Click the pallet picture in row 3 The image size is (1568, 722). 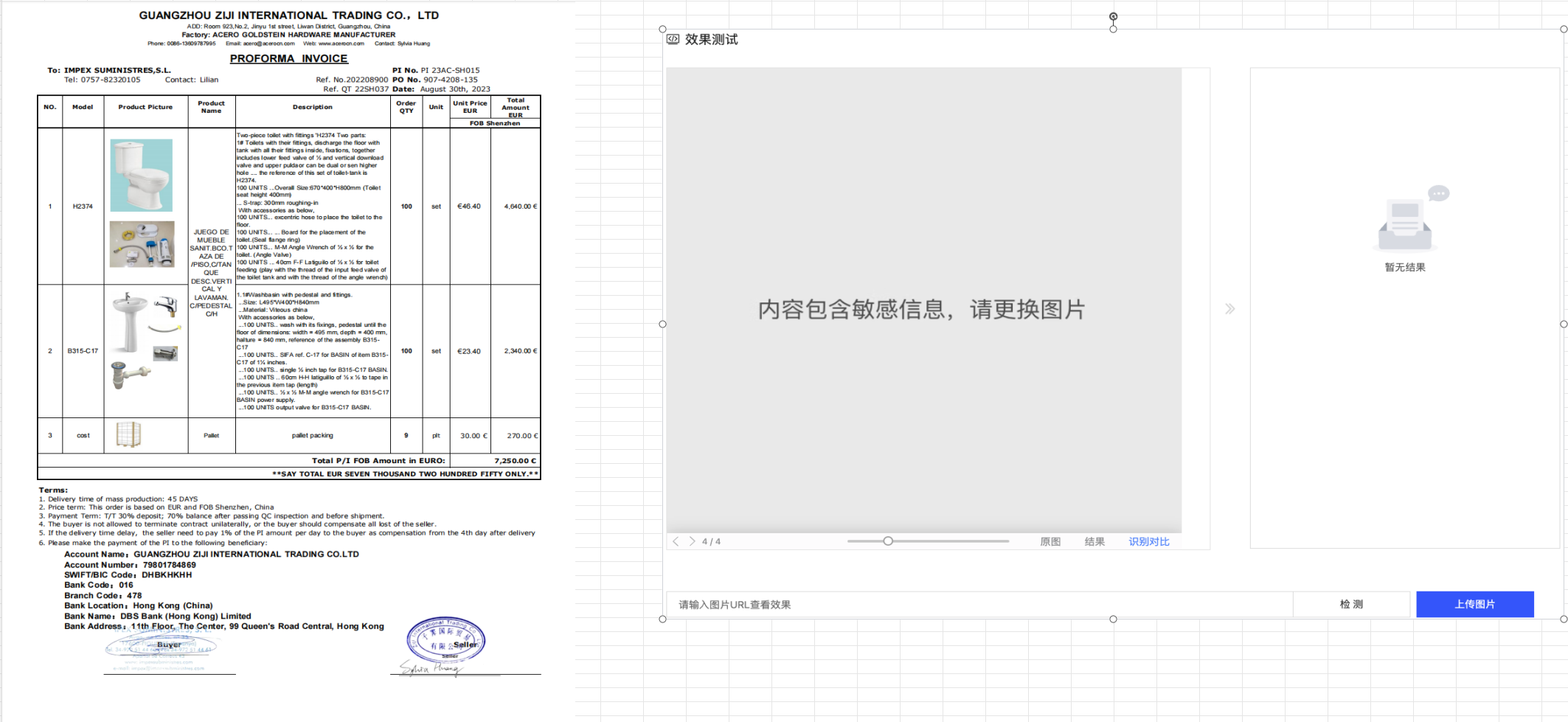click(x=128, y=434)
